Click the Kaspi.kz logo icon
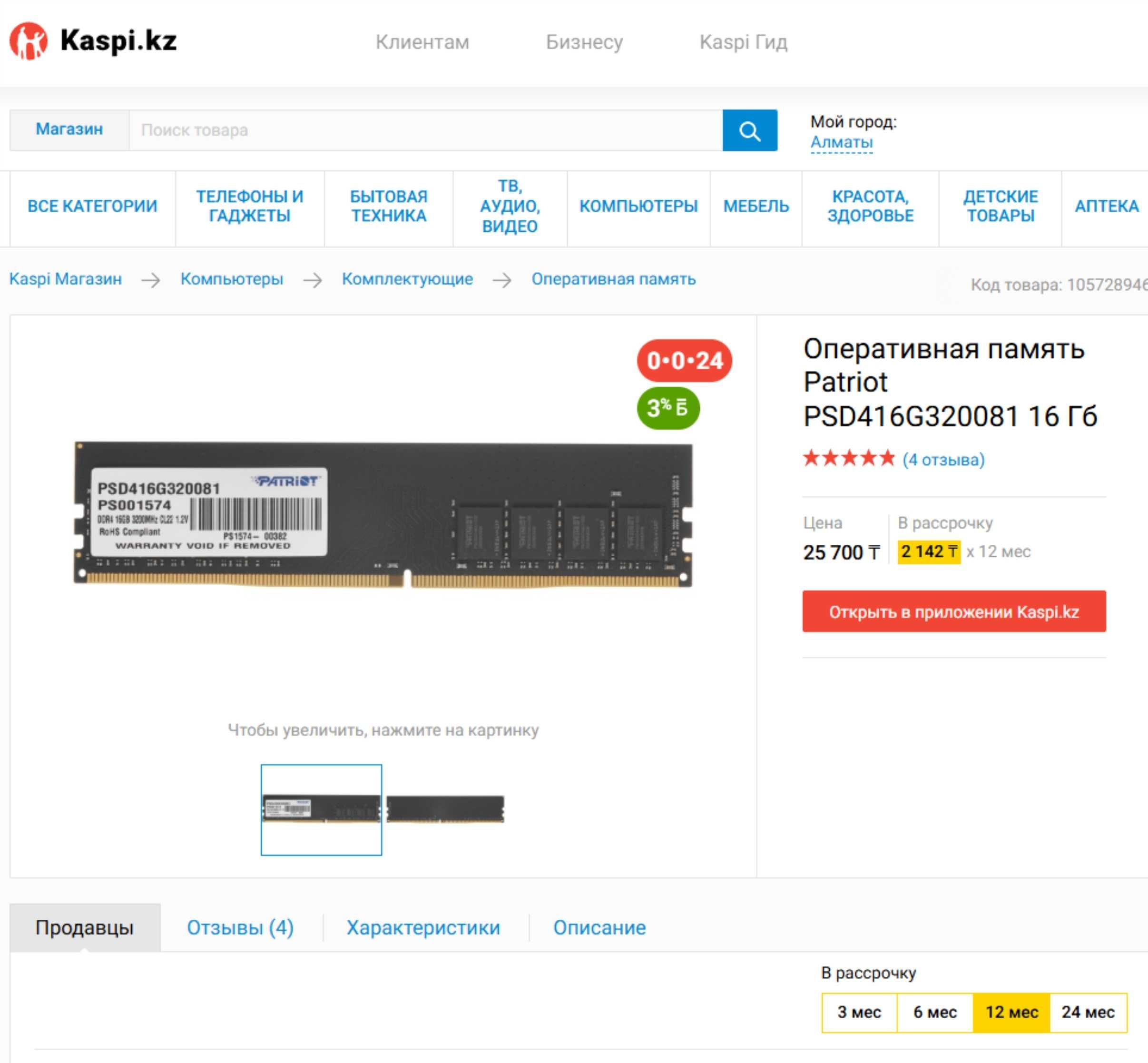Viewport: 1148px width, 1063px height. 28,41
